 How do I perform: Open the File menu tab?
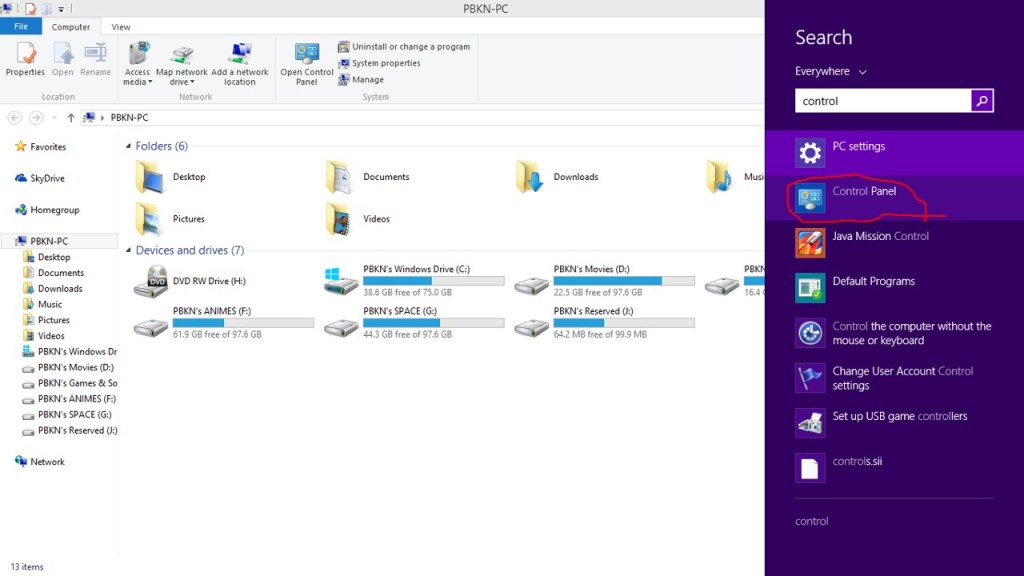pos(21,27)
